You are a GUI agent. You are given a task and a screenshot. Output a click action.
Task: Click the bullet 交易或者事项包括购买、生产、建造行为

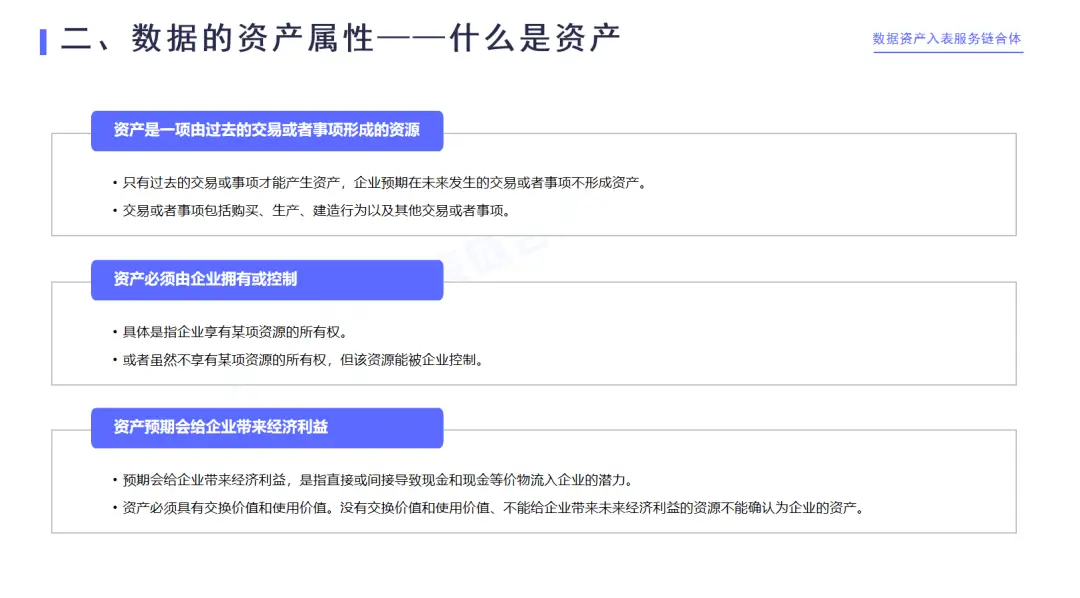[x=312, y=211]
